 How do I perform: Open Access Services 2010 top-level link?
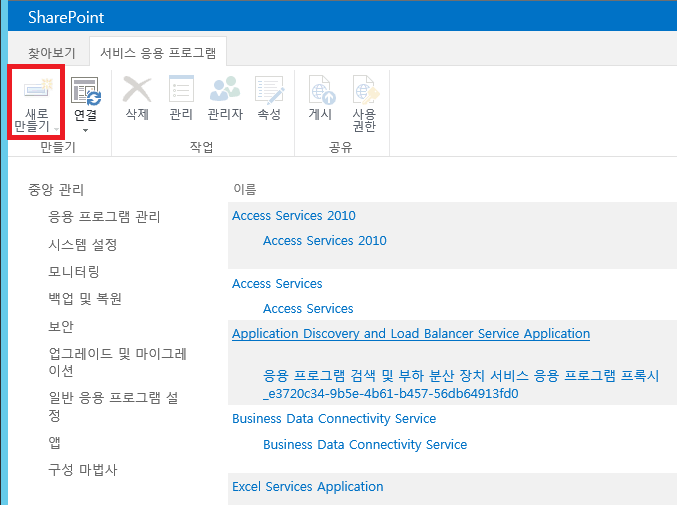point(294,215)
